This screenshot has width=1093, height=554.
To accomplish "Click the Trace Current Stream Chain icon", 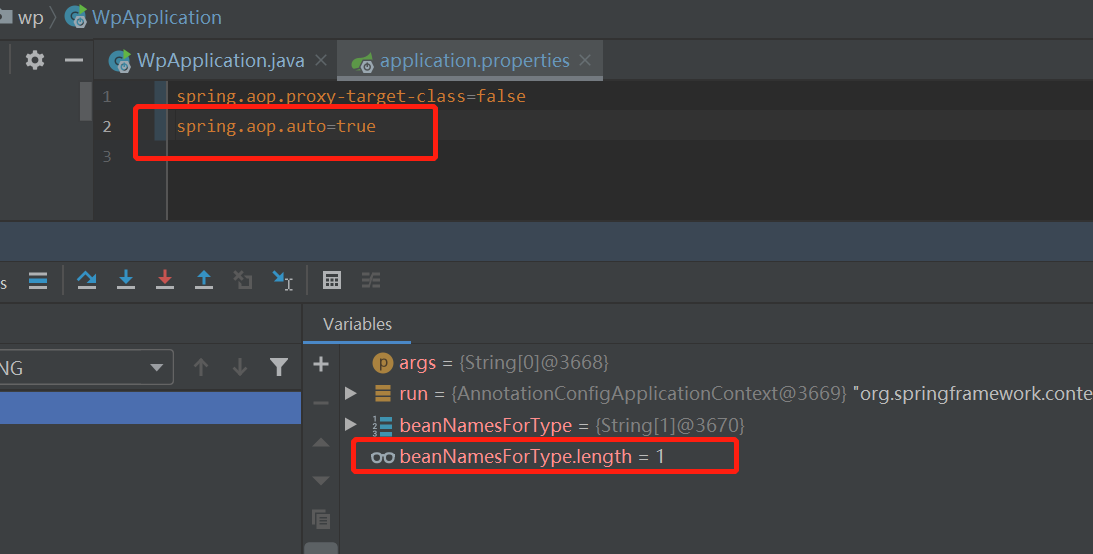I will 371,280.
